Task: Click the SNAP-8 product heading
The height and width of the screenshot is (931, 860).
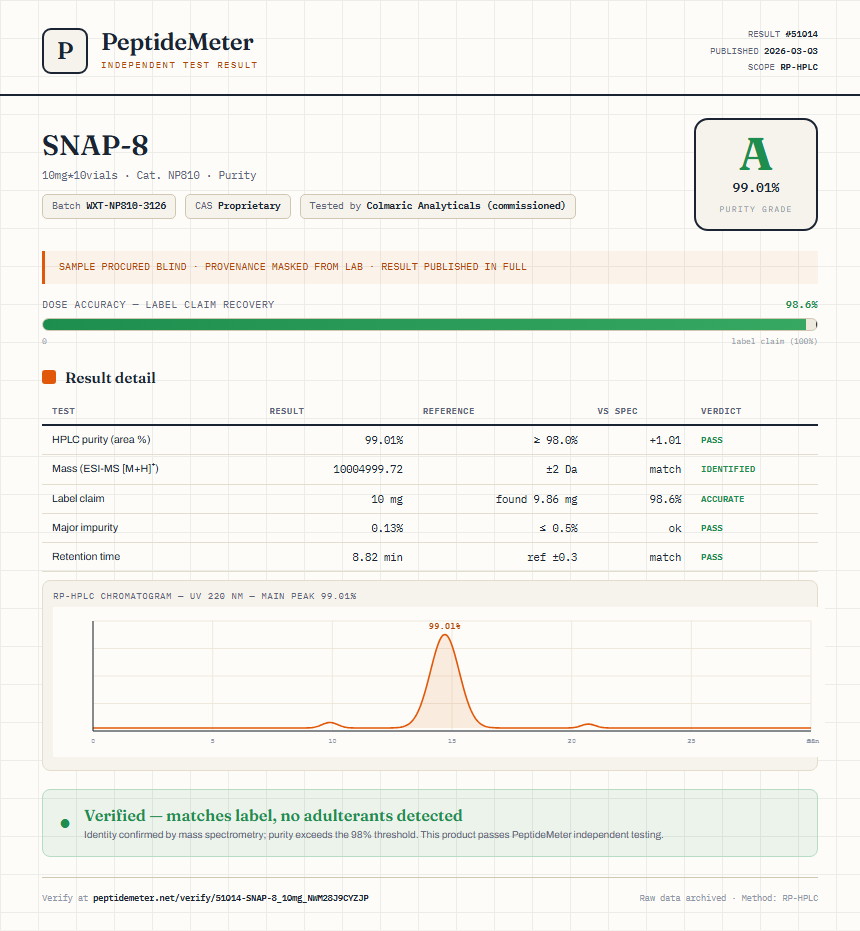Action: tap(95, 145)
